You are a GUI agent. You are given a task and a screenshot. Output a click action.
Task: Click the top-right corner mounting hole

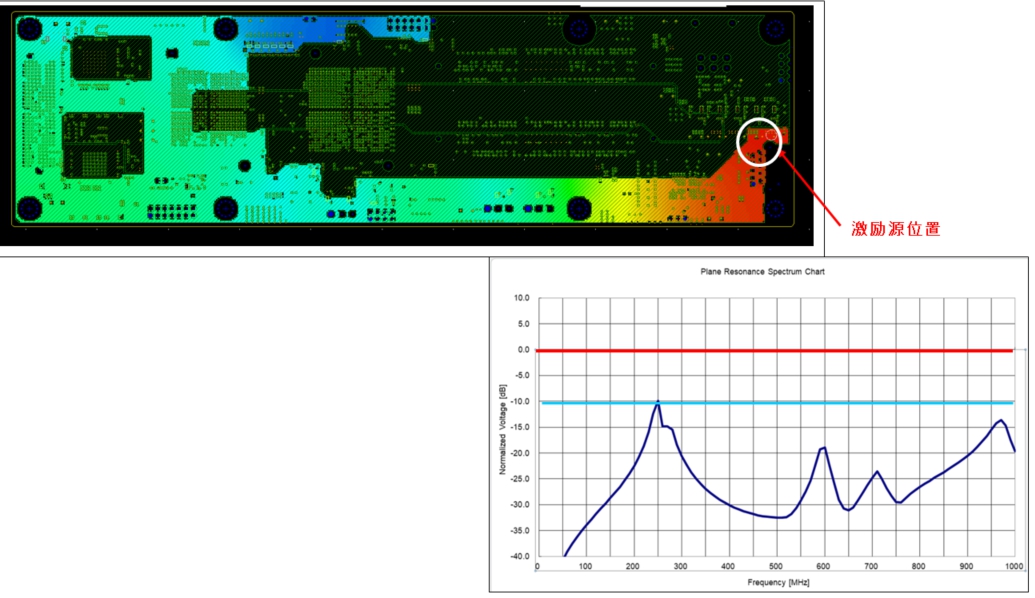(x=774, y=31)
